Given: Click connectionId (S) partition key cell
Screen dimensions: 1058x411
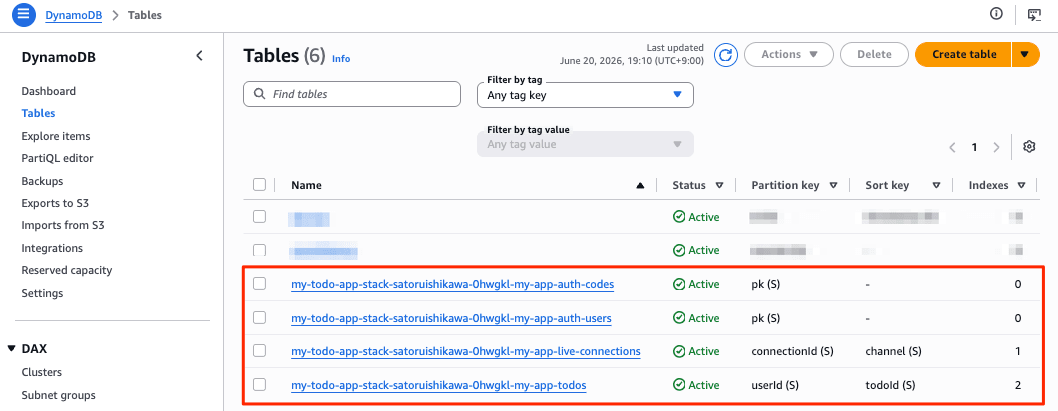Looking at the screenshot, I should [x=792, y=352].
